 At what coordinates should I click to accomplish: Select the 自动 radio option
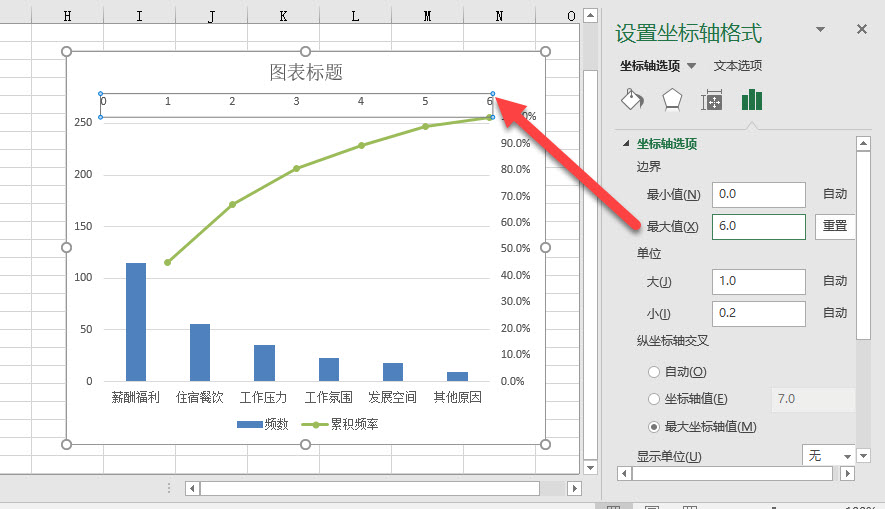(654, 372)
